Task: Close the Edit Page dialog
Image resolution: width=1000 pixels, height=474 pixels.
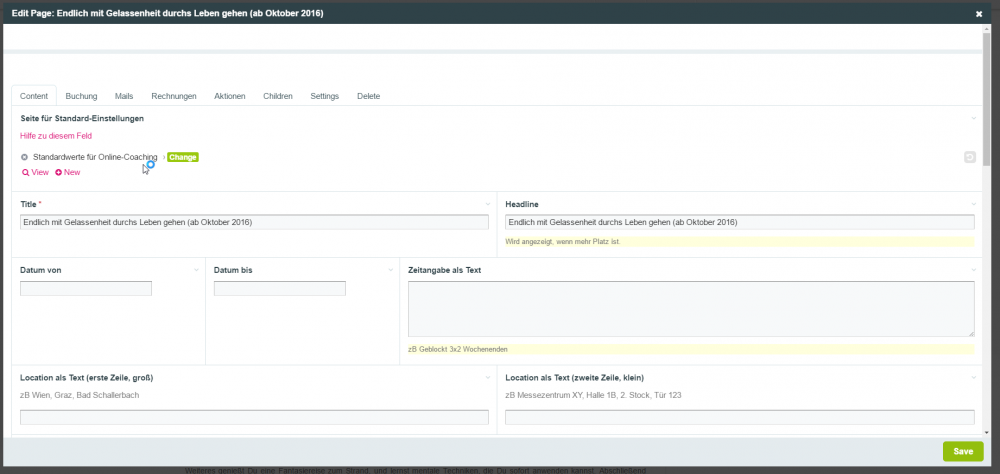Action: tap(978, 14)
